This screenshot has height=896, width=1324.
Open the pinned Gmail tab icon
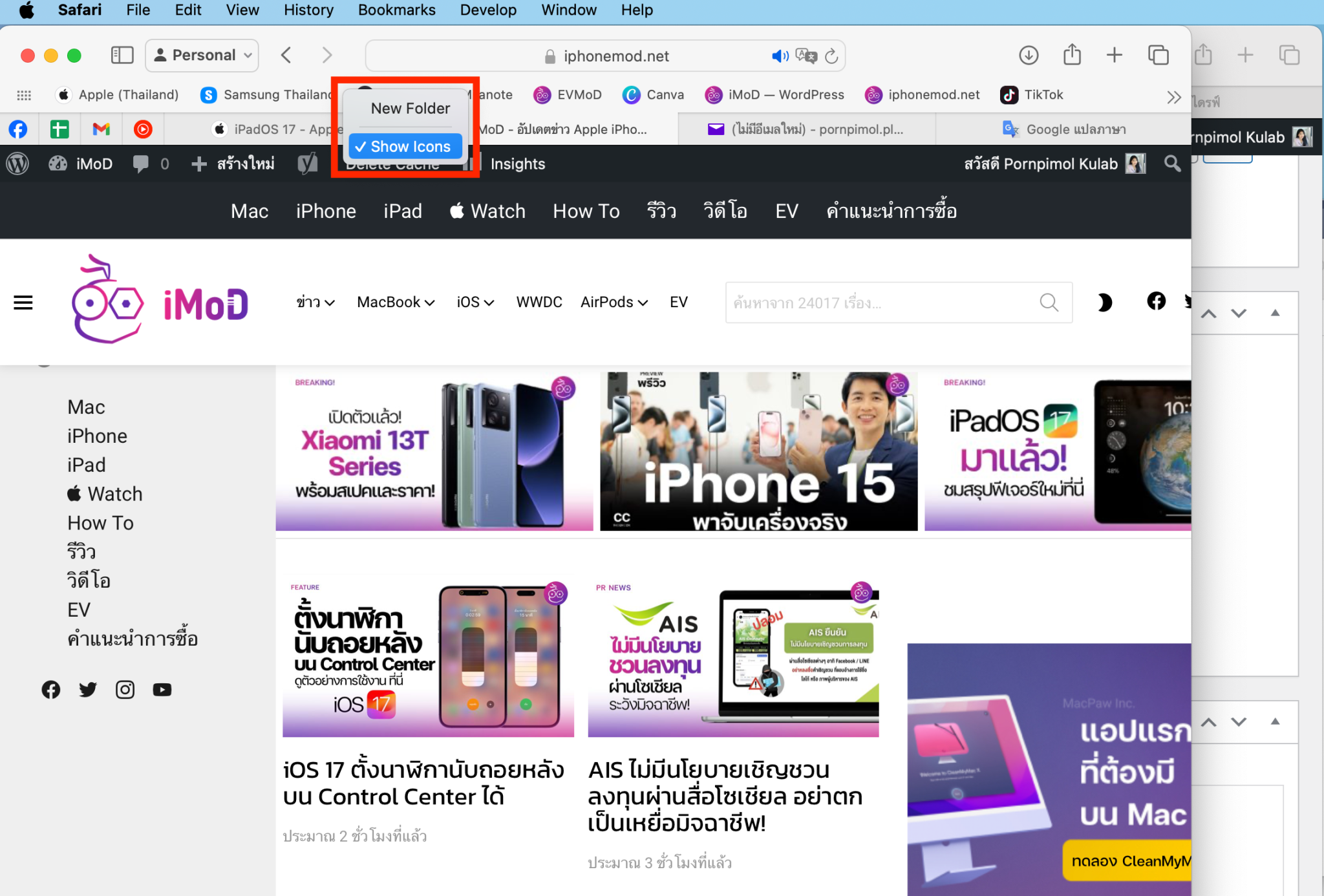tap(101, 129)
